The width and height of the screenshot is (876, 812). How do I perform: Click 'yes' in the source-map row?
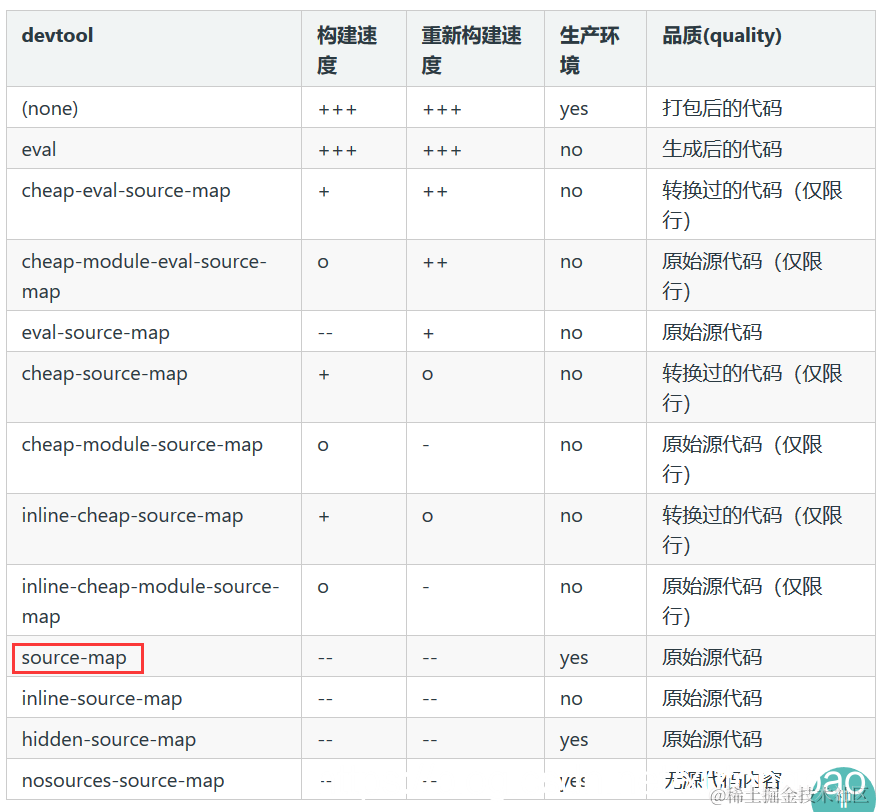(574, 659)
